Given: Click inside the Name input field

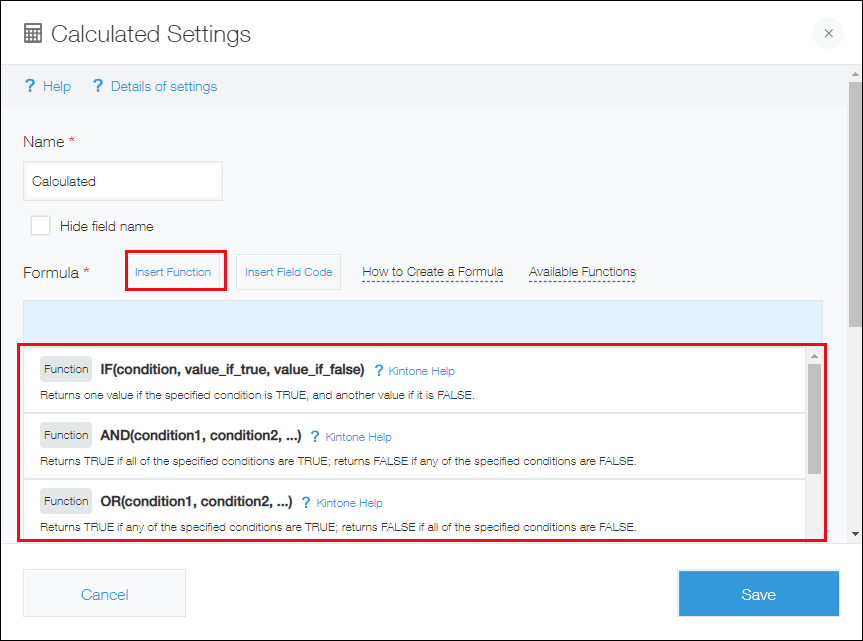Looking at the screenshot, I should tap(122, 180).
